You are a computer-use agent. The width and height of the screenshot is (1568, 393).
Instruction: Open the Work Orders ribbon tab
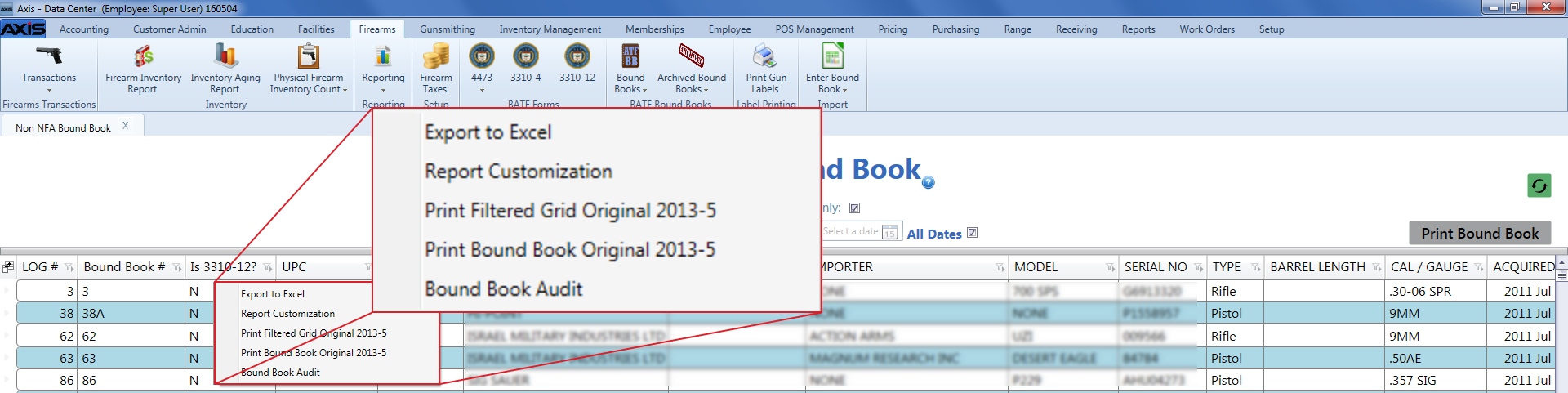[x=1207, y=29]
